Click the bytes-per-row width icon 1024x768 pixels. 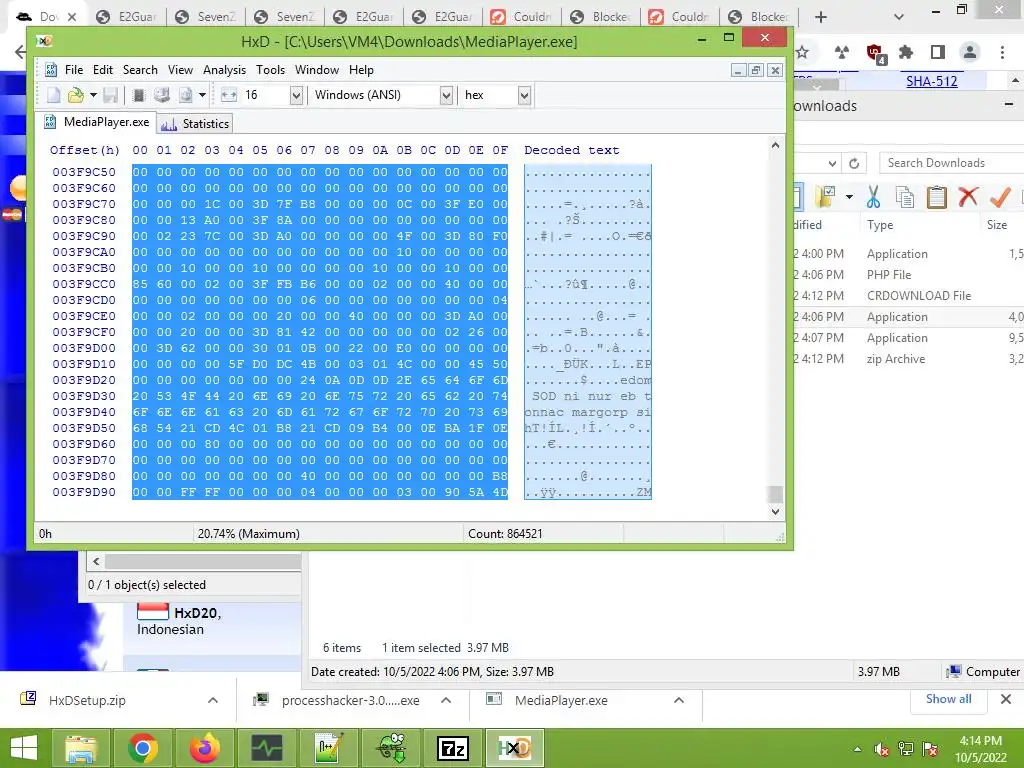coord(229,95)
